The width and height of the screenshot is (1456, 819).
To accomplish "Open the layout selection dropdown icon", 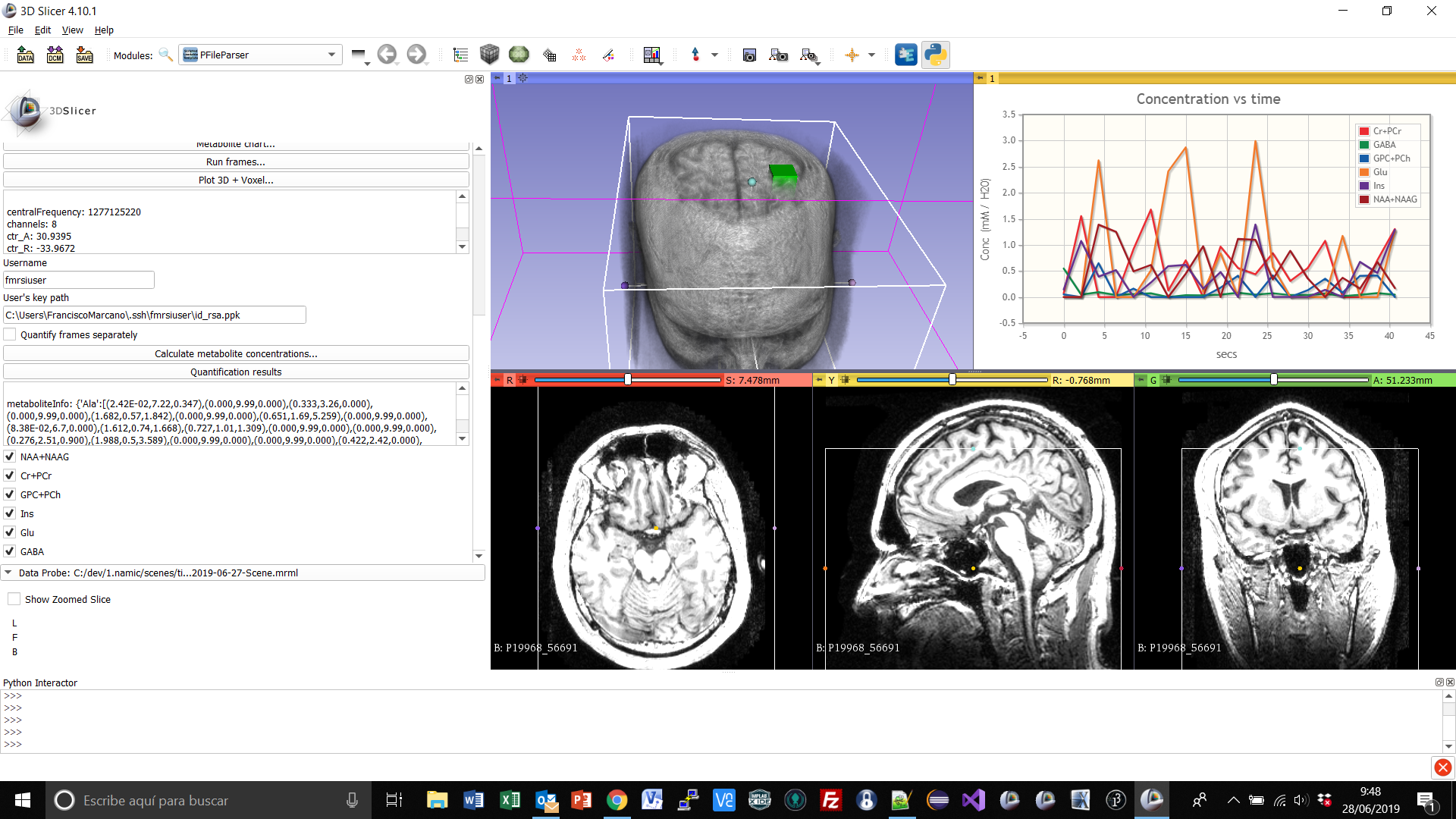I will coord(652,55).
